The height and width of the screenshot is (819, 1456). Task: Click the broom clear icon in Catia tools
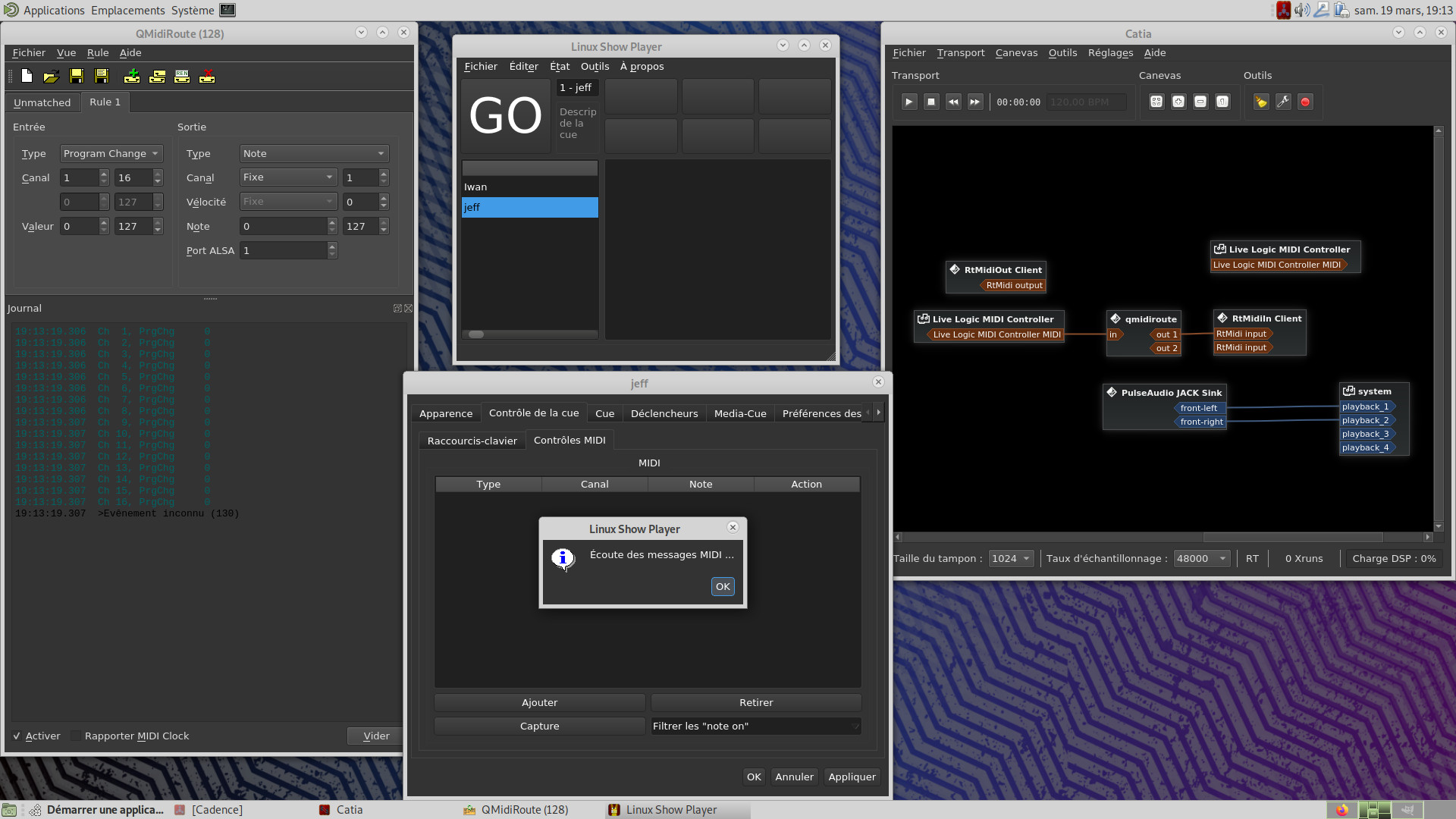(1261, 102)
